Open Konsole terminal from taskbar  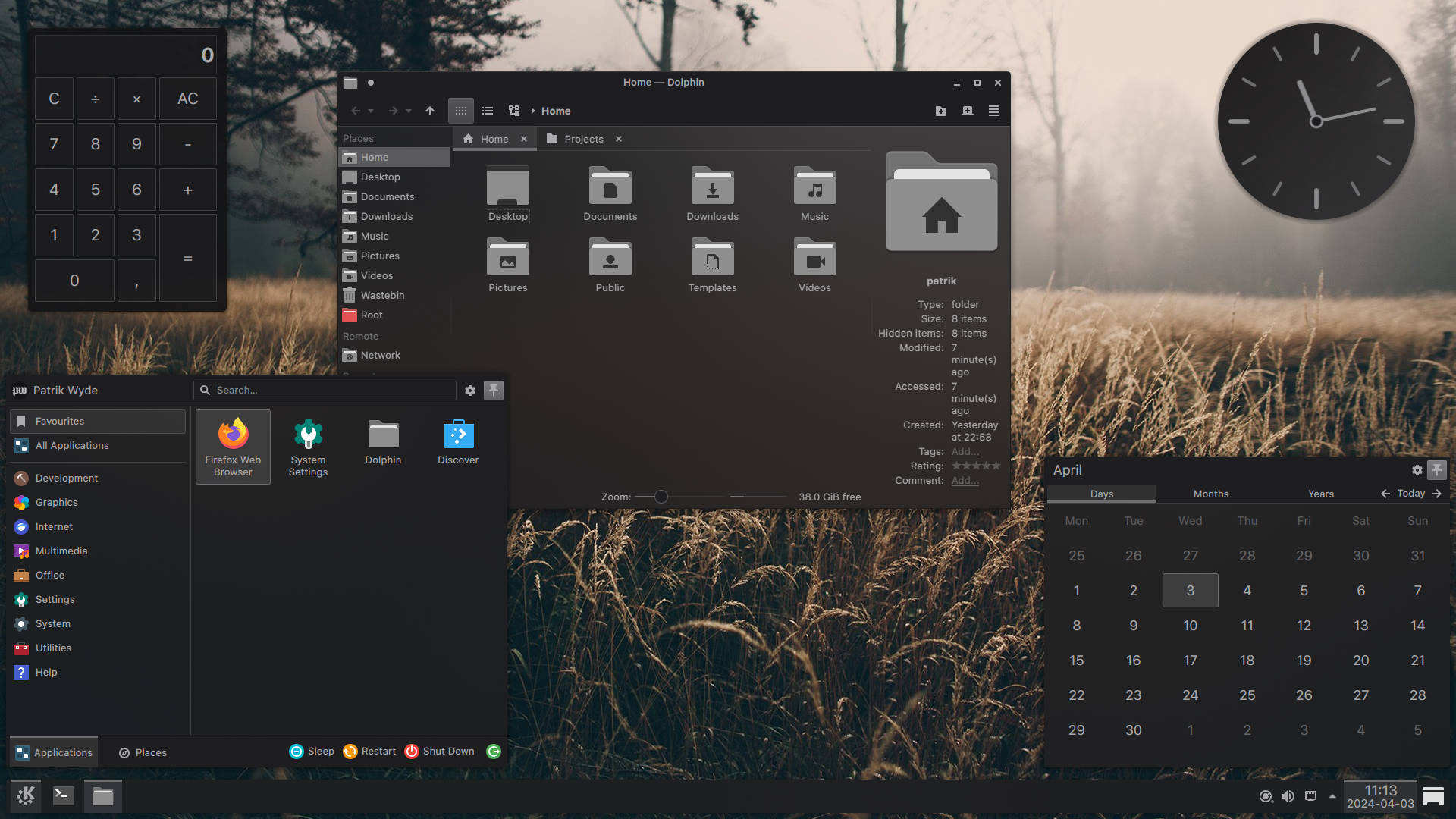[64, 795]
